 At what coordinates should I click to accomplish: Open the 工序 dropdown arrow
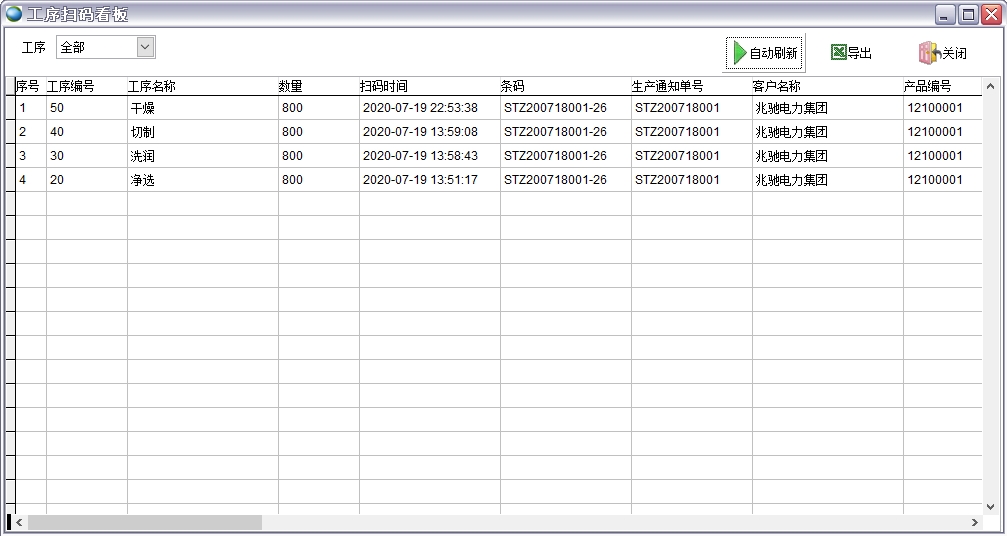coord(145,47)
